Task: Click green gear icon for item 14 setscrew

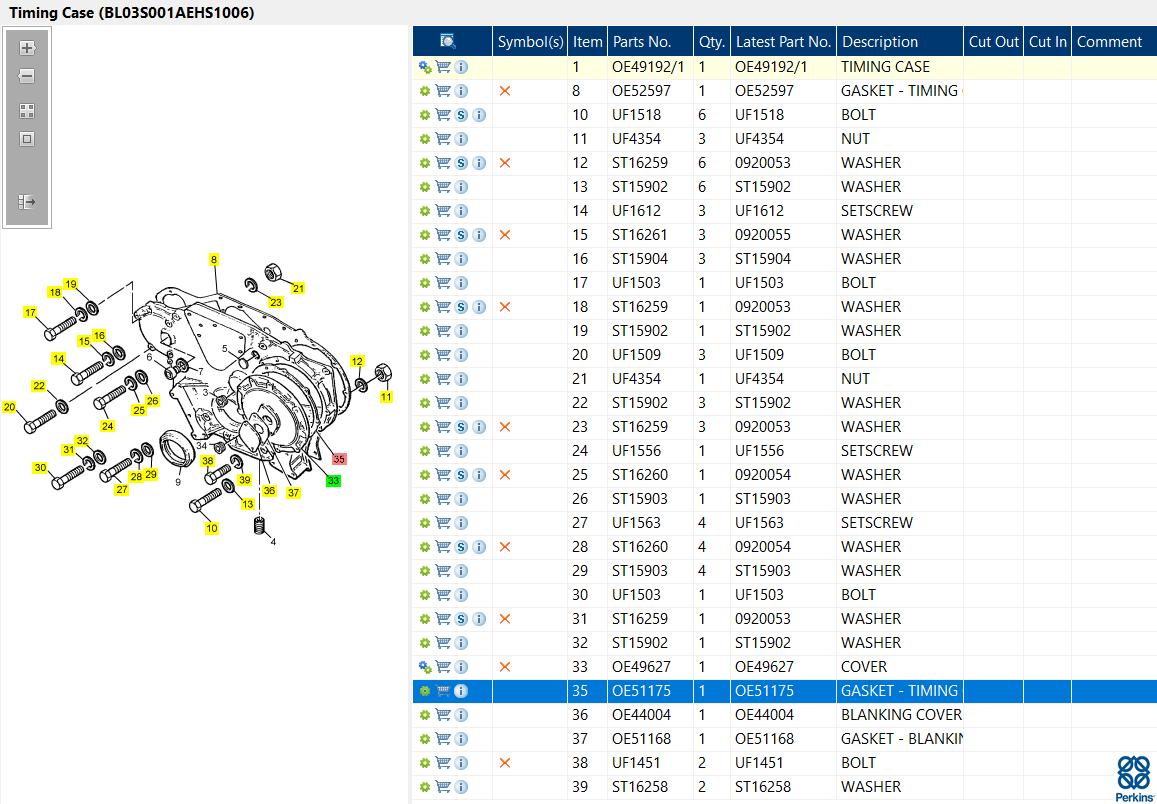Action: 425,211
